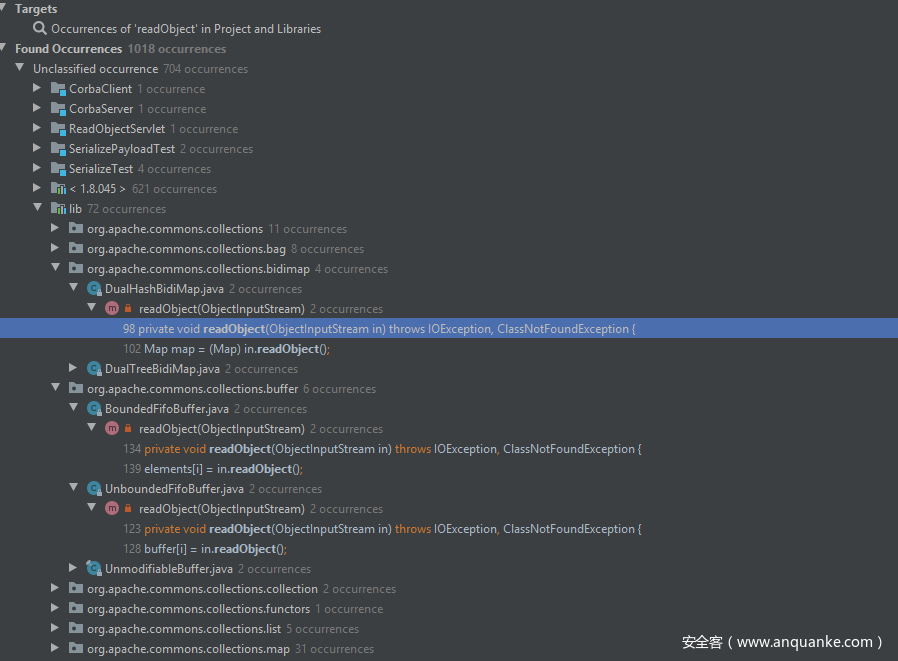Expand the org.apache.commons.collections.map package

(56, 649)
